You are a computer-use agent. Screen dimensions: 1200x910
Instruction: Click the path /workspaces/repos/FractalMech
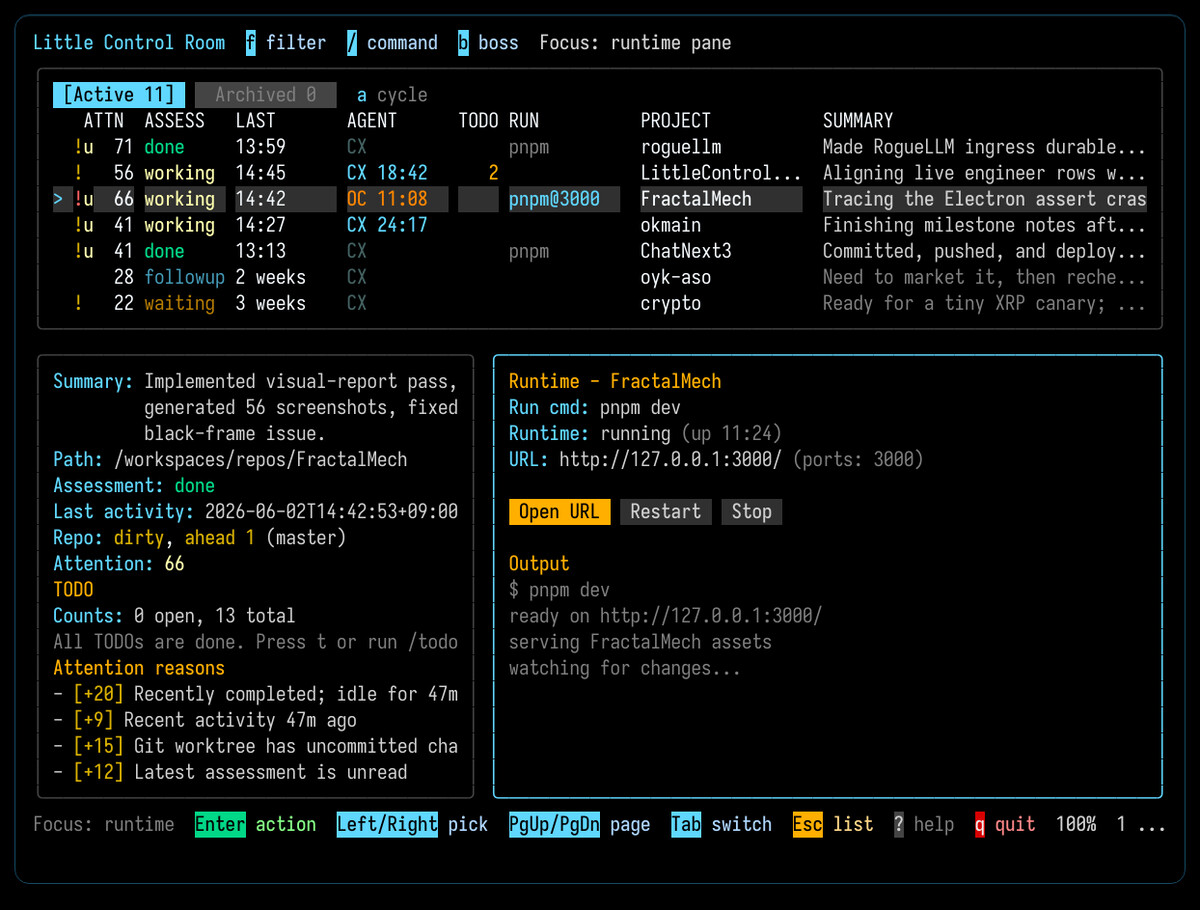coord(261,460)
